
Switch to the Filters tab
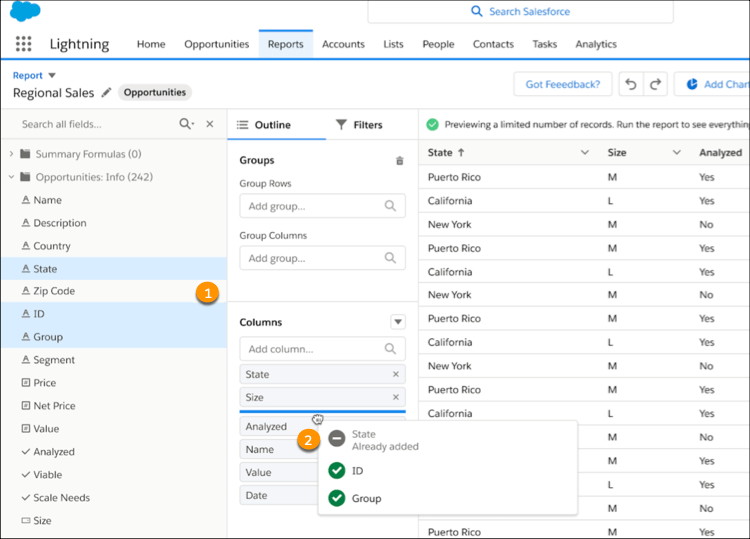pyautogui.click(x=358, y=125)
